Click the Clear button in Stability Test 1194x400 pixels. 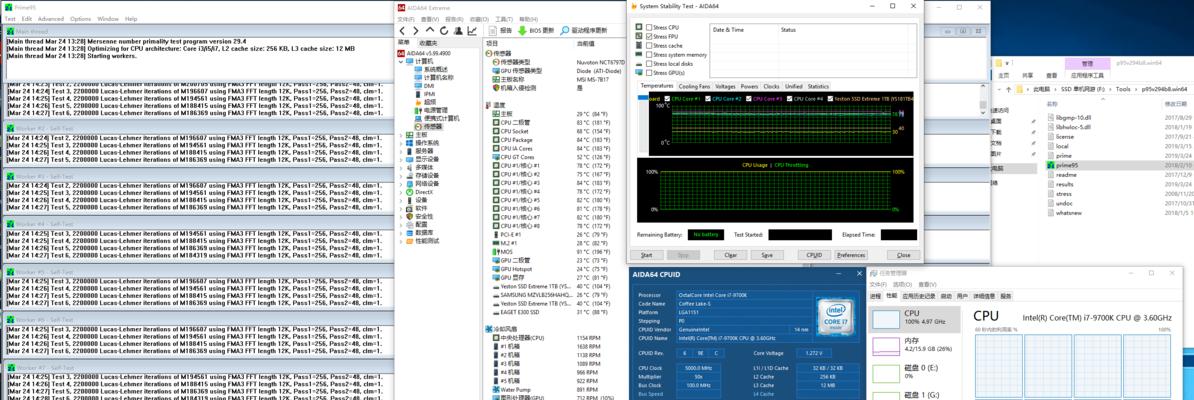coord(729,255)
